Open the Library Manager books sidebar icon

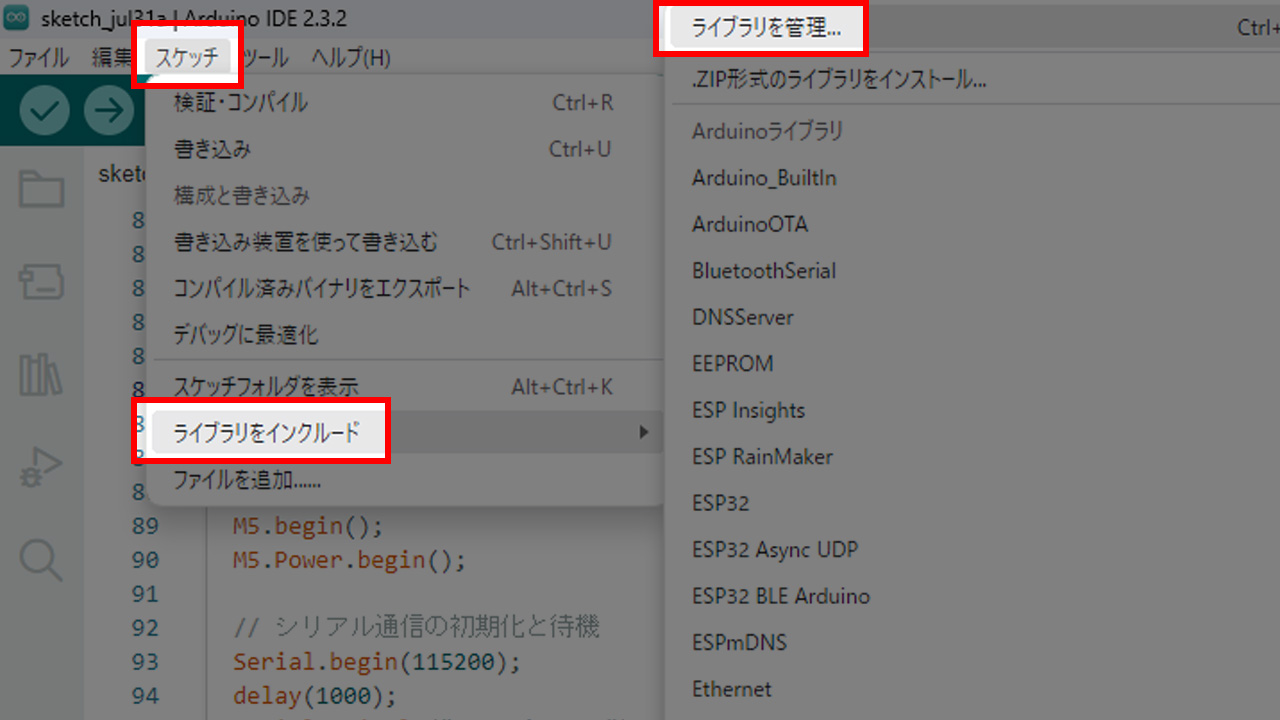(x=42, y=374)
